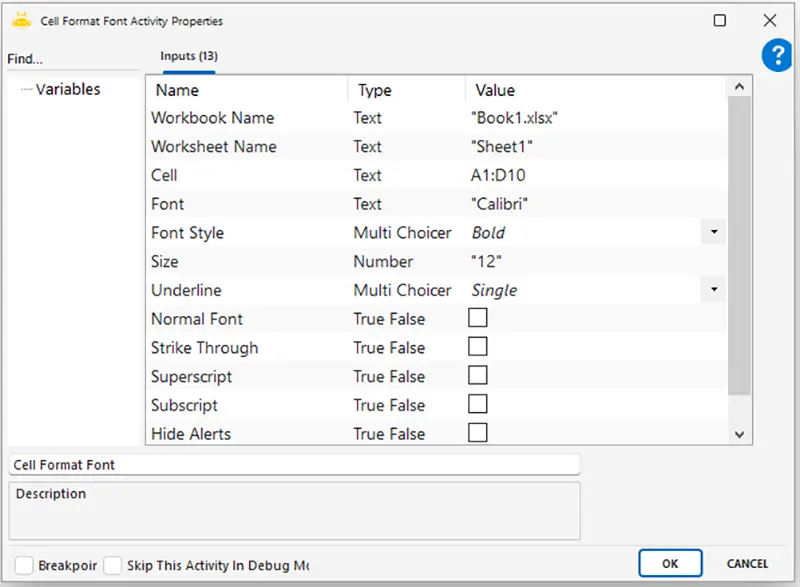Open the Underline dropdown arrow
This screenshot has width=800, height=587.
(x=714, y=290)
